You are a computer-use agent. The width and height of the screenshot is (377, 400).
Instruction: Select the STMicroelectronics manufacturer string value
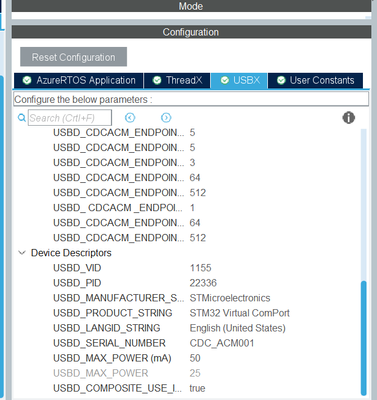point(230,298)
